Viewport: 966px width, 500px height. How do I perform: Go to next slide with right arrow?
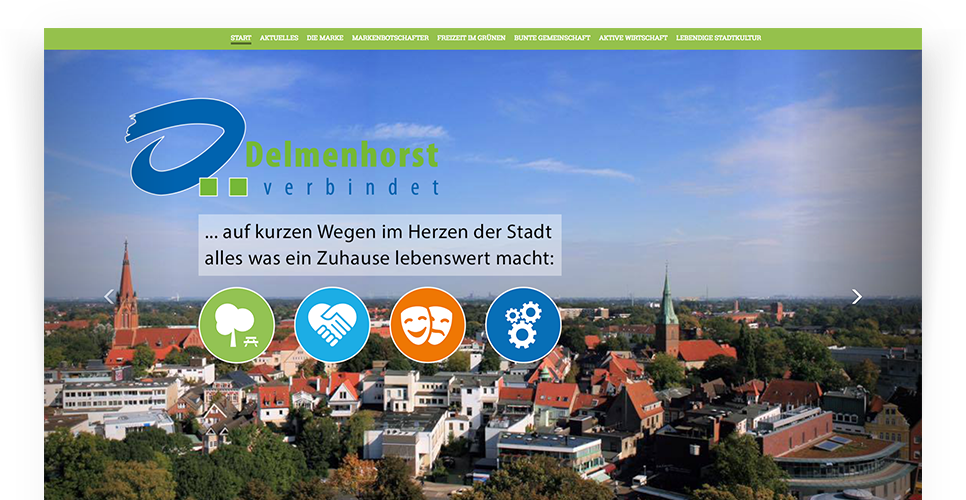(856, 297)
